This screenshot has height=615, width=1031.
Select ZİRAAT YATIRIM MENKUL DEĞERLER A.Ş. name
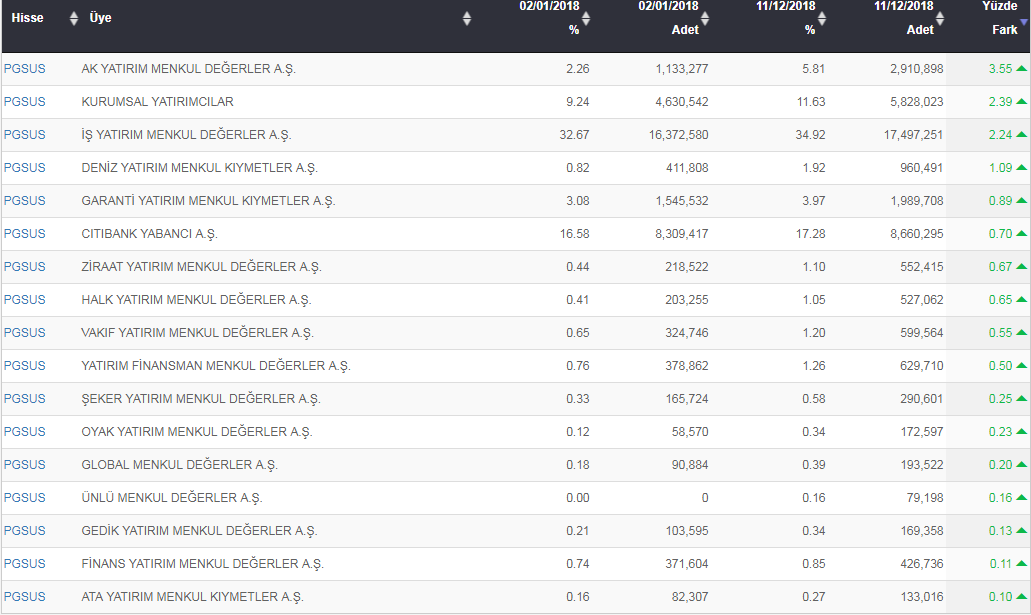pos(201,266)
